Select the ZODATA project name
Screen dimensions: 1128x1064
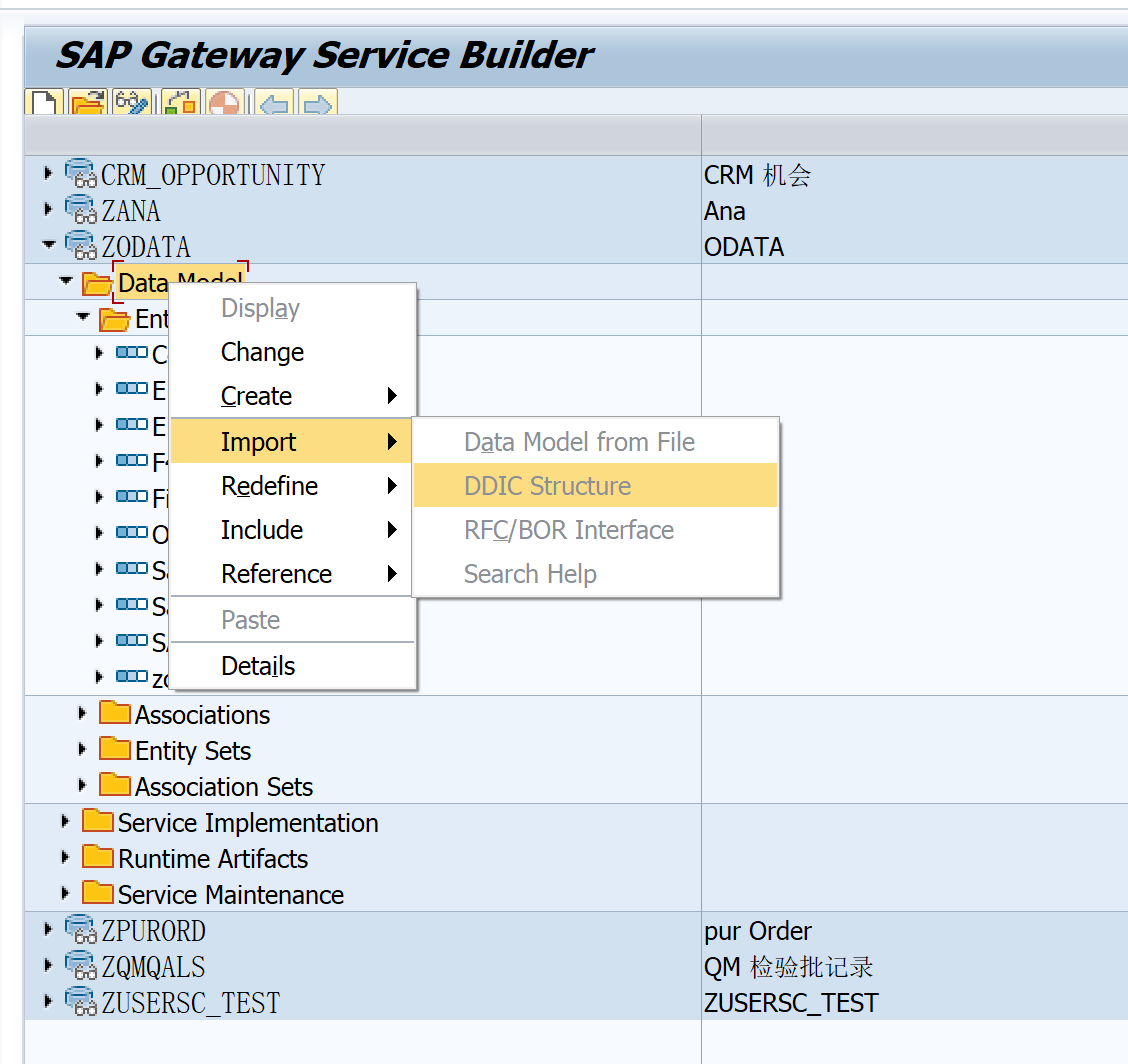point(146,246)
